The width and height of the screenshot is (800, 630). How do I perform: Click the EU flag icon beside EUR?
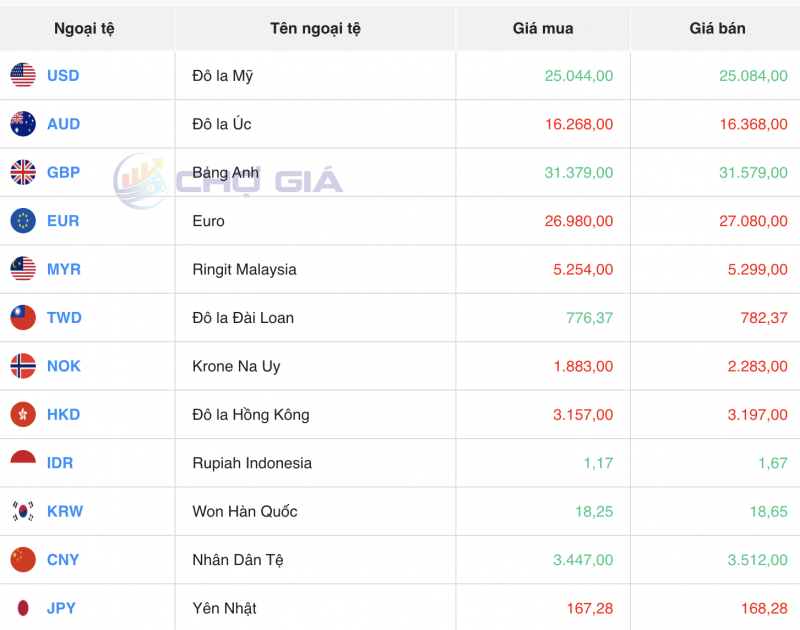pos(22,221)
